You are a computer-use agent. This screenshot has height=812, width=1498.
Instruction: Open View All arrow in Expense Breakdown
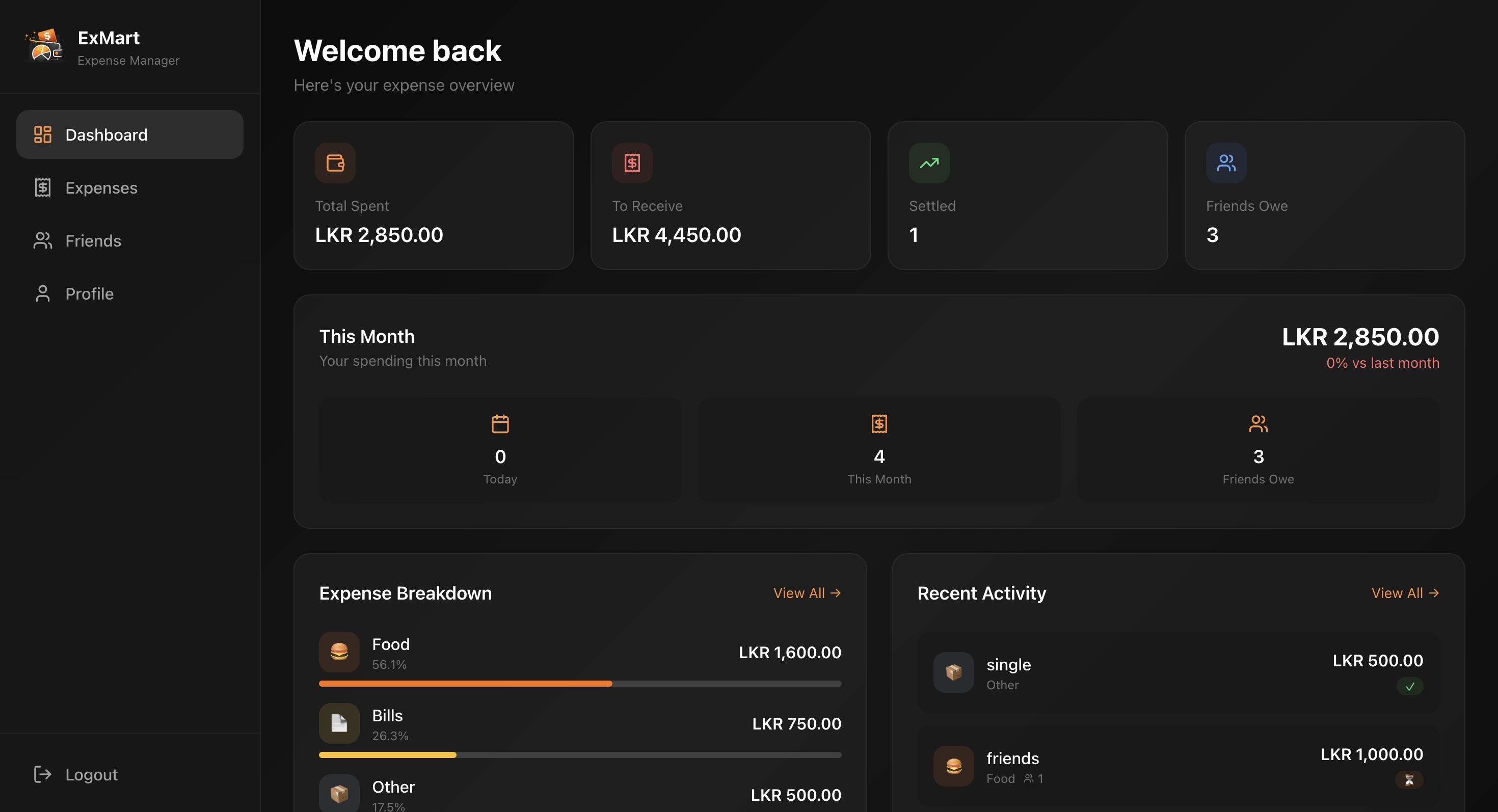807,593
